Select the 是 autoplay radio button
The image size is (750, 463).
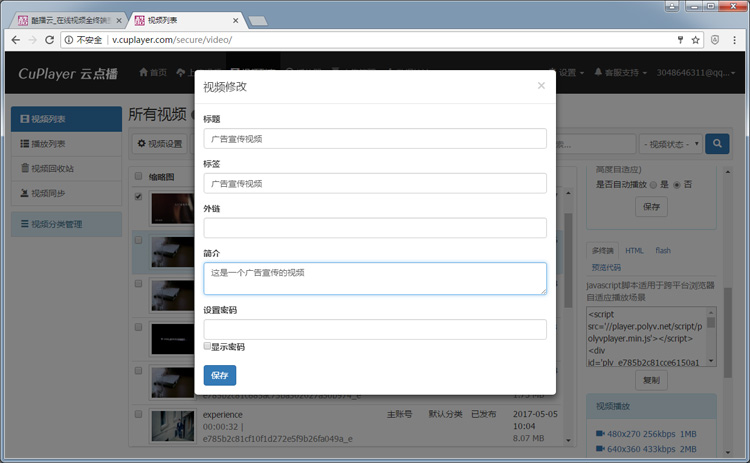pos(653,185)
